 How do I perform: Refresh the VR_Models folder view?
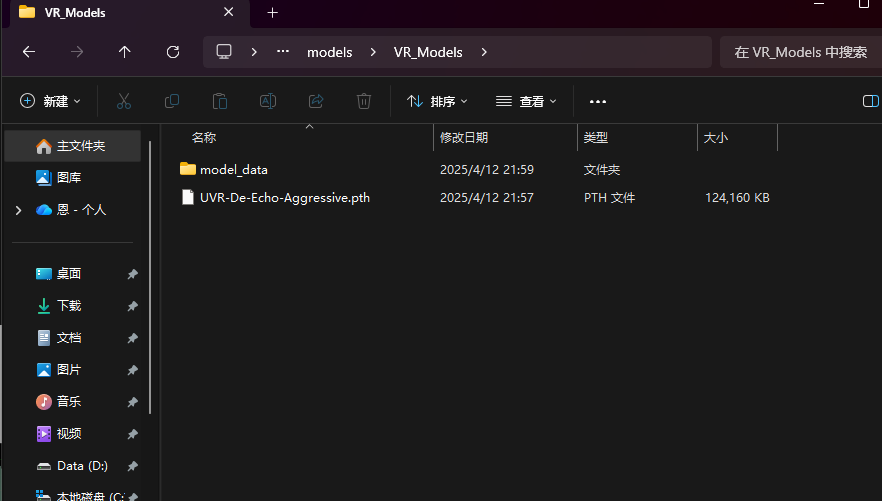click(x=173, y=52)
